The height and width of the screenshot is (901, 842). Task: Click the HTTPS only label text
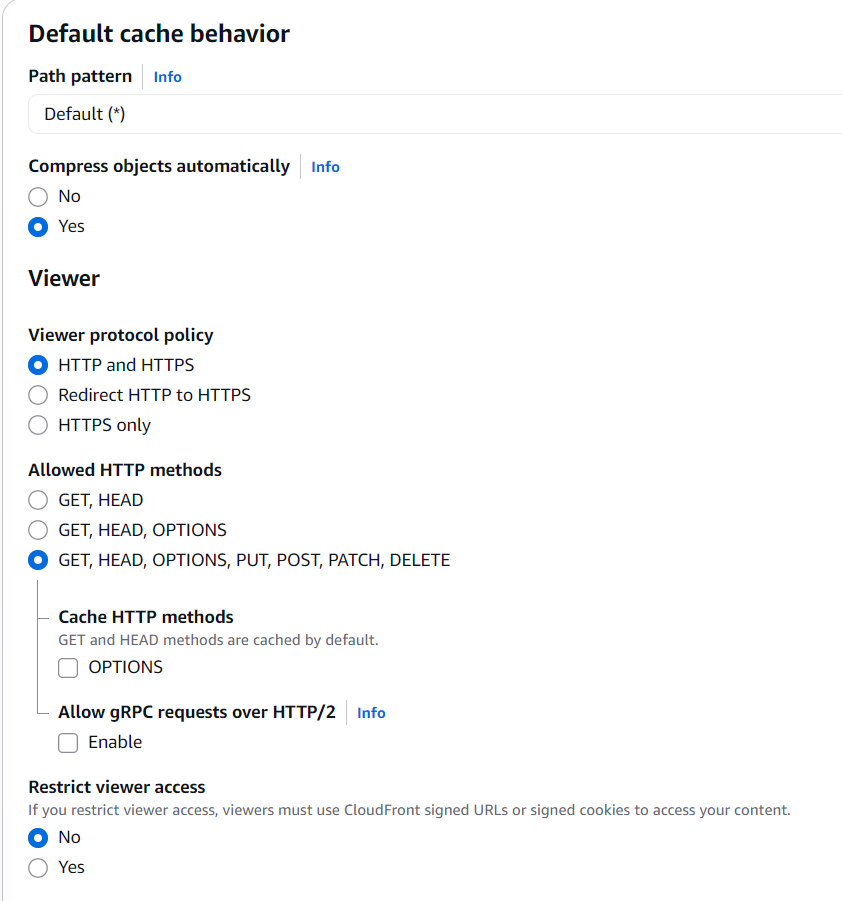tap(104, 425)
